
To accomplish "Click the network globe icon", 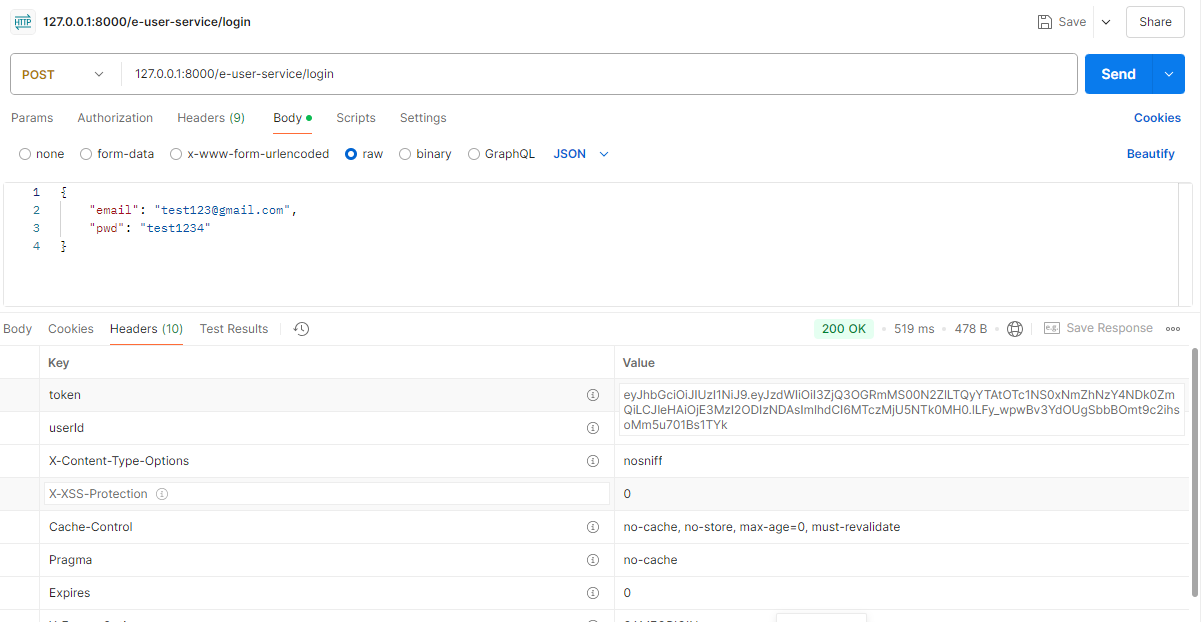I will [x=1015, y=329].
